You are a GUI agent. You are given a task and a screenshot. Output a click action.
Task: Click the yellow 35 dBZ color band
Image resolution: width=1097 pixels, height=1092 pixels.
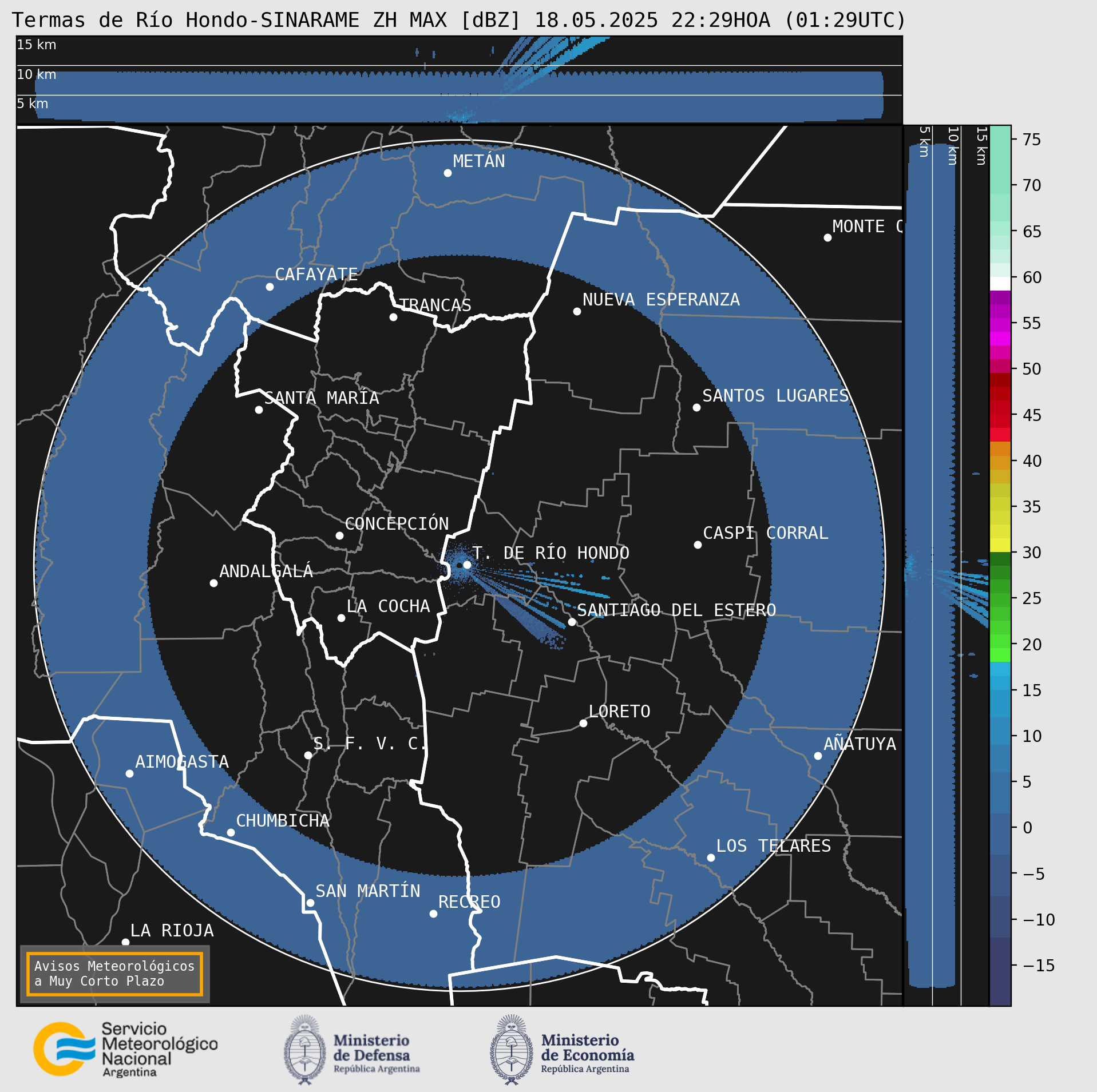tap(1000, 503)
